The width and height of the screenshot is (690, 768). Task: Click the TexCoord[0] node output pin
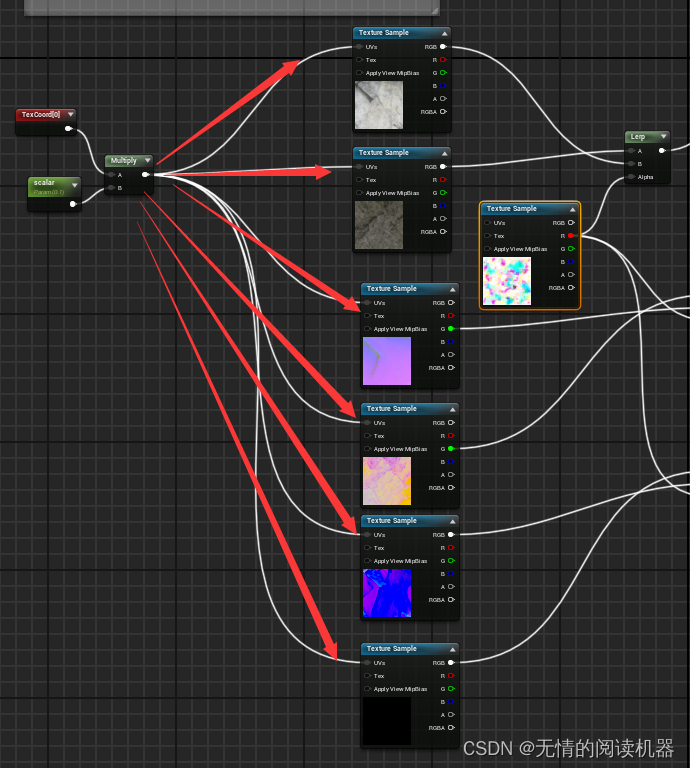[69, 129]
